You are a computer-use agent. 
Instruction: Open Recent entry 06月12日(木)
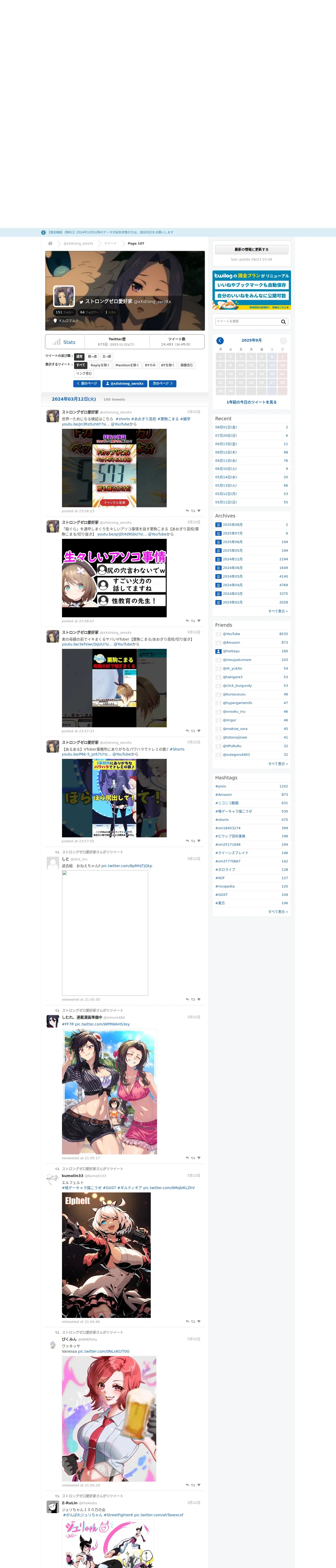251,452
